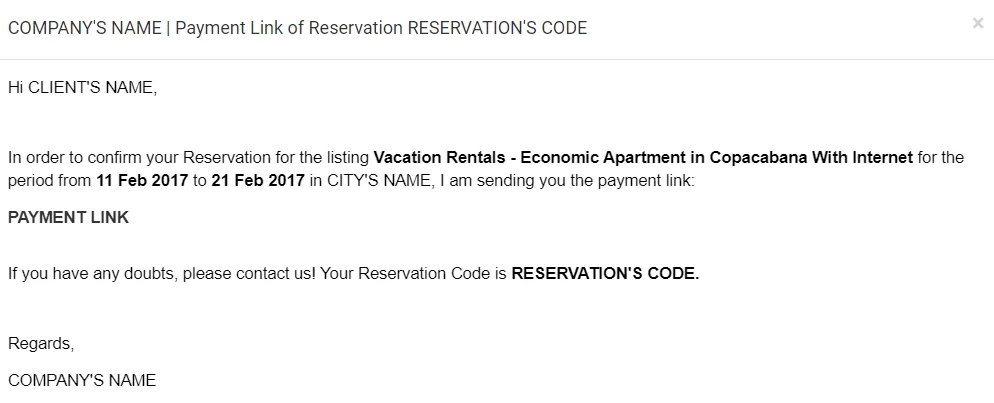Click the PAYMENT LINK text
Screen dimensions: 994x403
click(x=68, y=217)
